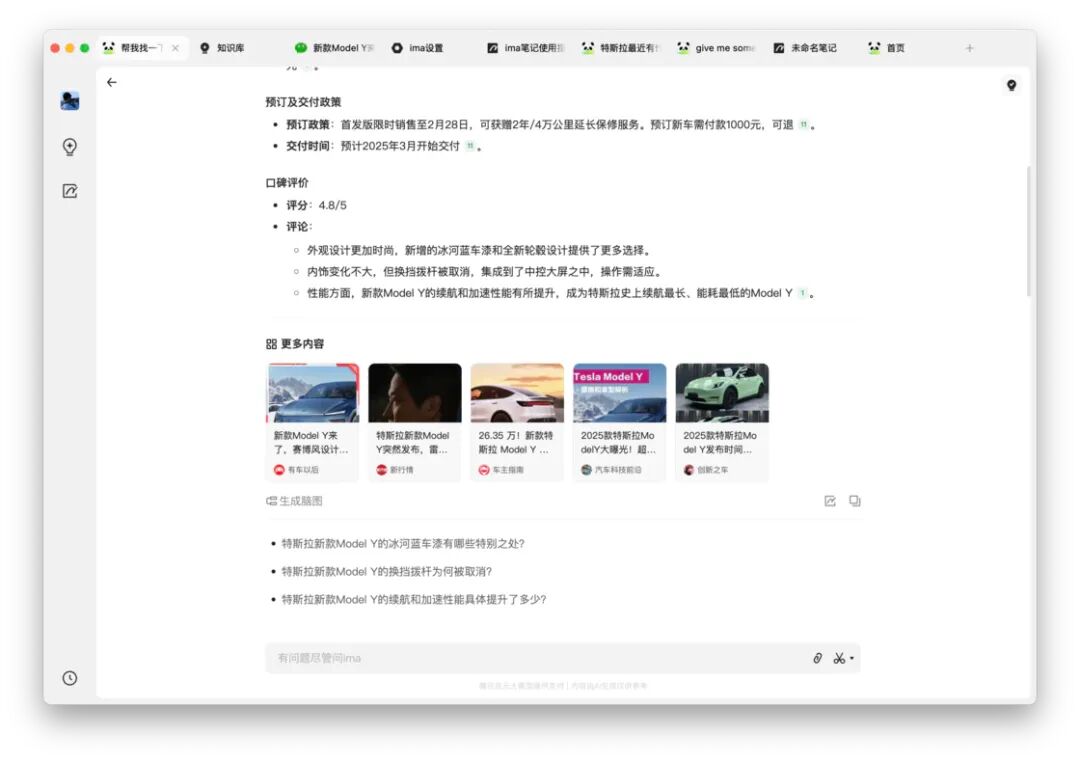The width and height of the screenshot is (1080, 762).
Task: Switch to the 特斯拉最近有 tab
Action: 621,48
